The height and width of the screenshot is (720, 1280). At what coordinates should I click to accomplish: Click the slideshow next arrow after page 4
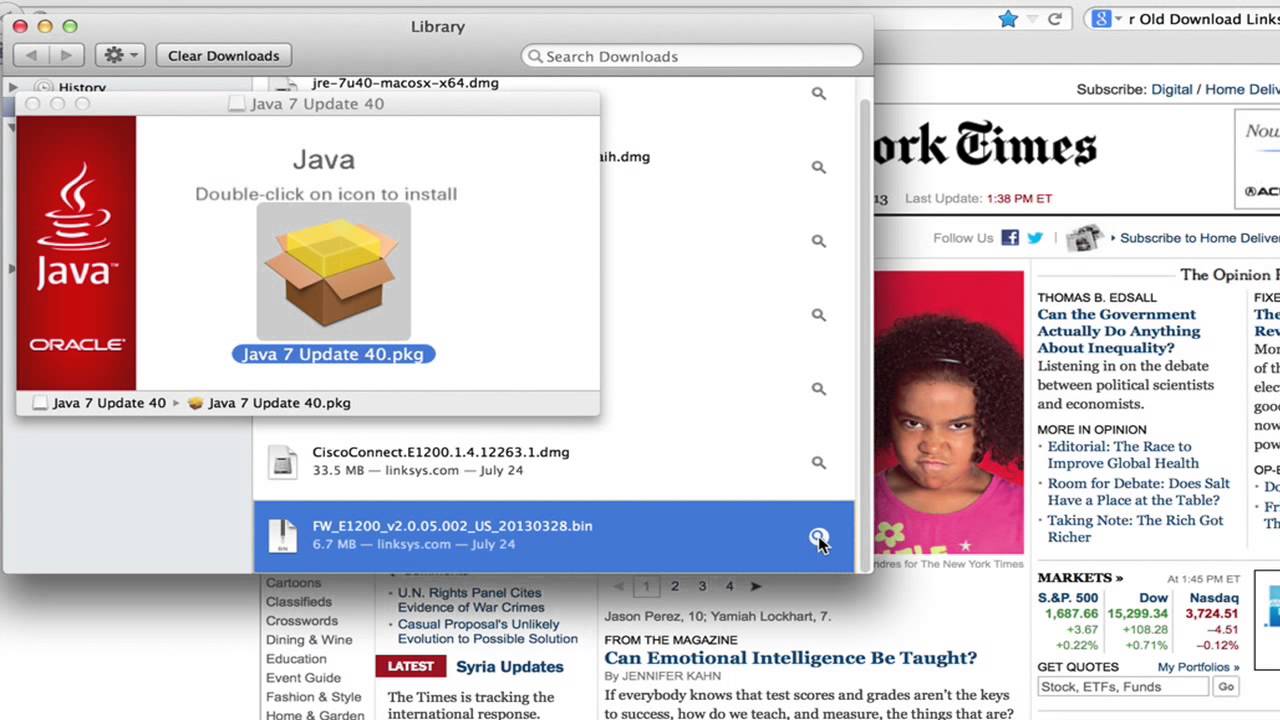756,587
